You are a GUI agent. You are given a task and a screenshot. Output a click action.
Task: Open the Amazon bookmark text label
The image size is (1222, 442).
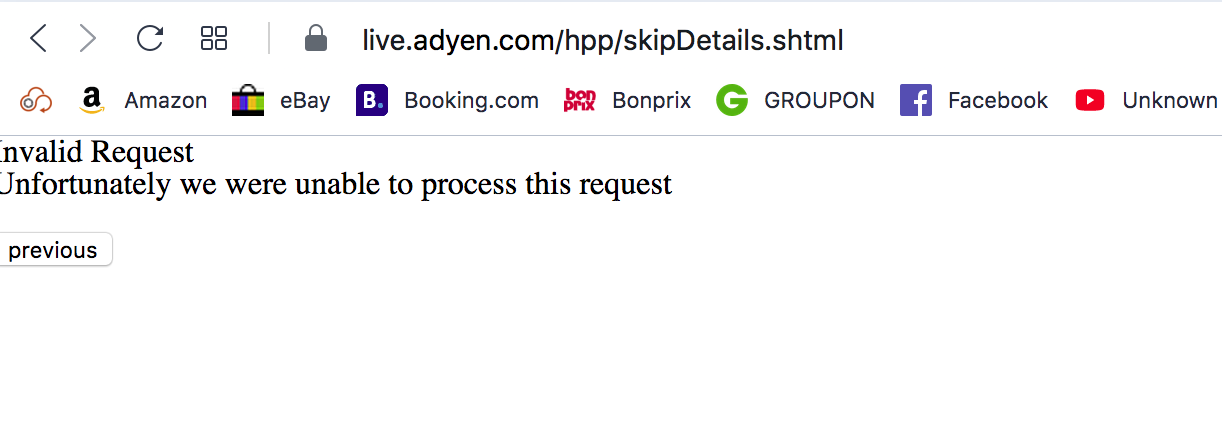click(165, 100)
